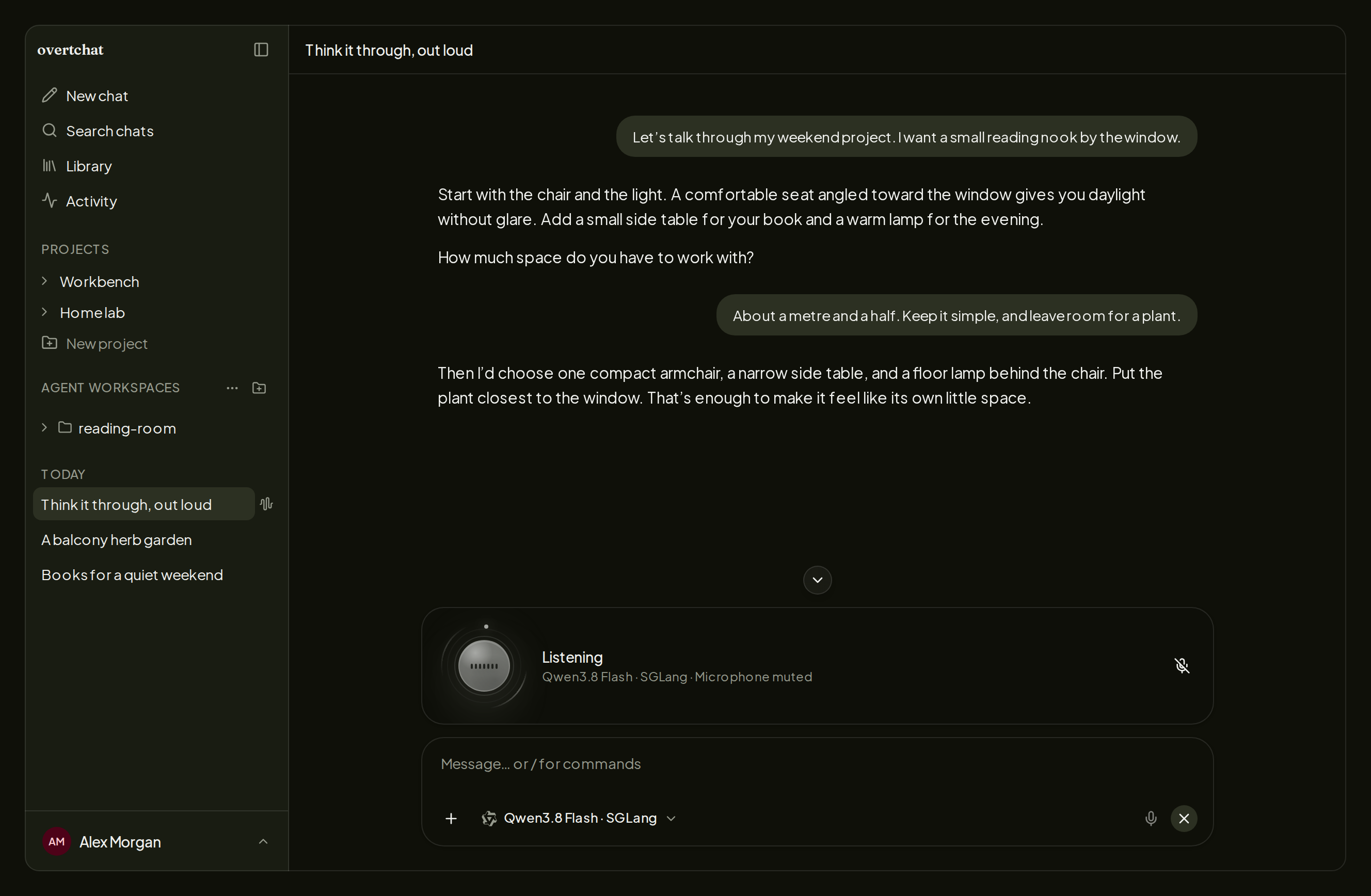Click the reading-room folder icon
The image size is (1371, 896).
[65, 427]
